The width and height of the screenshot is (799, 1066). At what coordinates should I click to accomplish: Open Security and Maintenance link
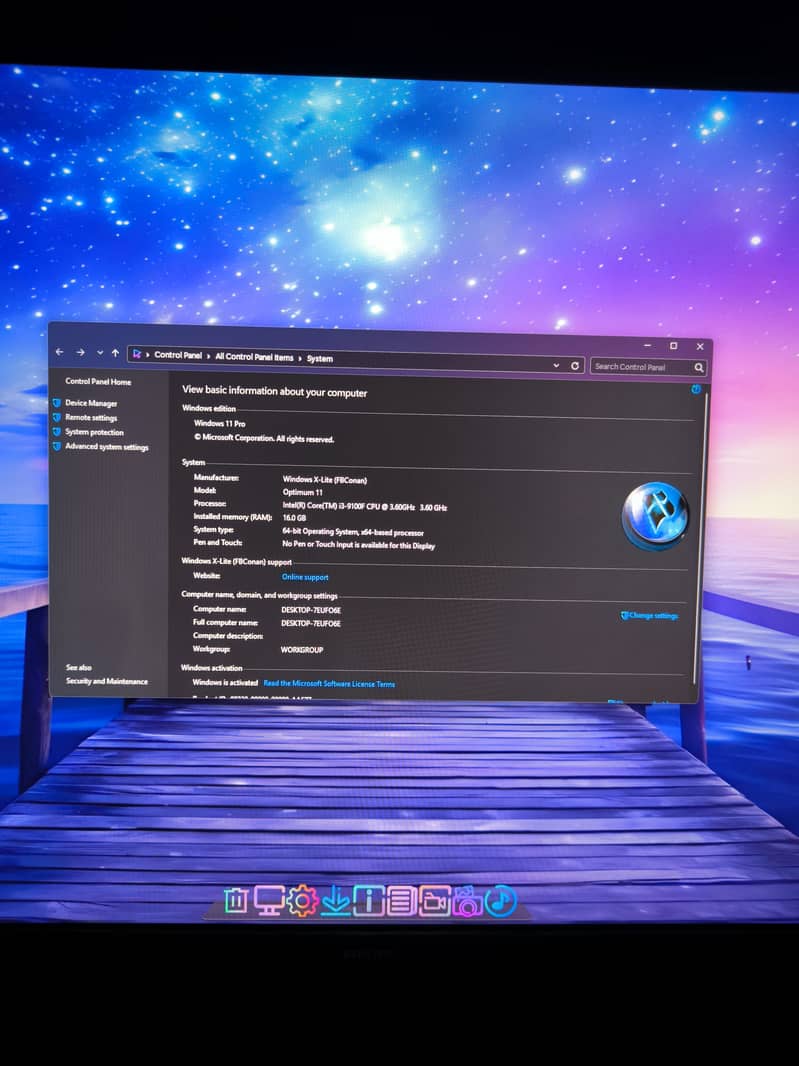pos(107,681)
